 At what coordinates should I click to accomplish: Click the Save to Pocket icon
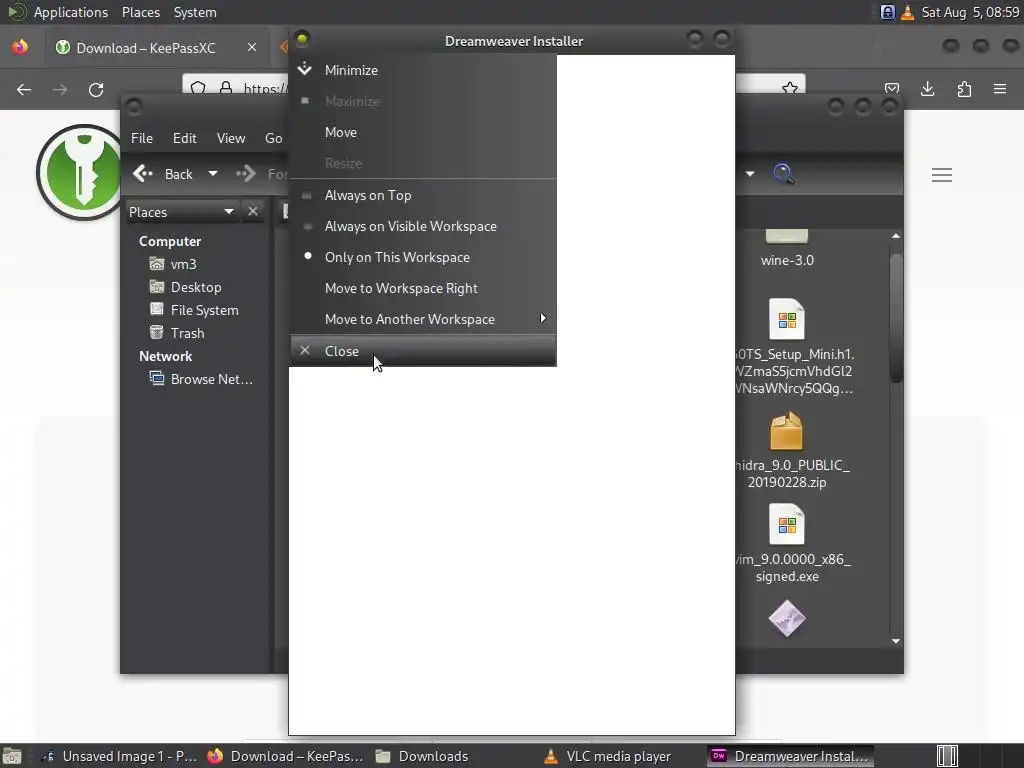tap(892, 89)
